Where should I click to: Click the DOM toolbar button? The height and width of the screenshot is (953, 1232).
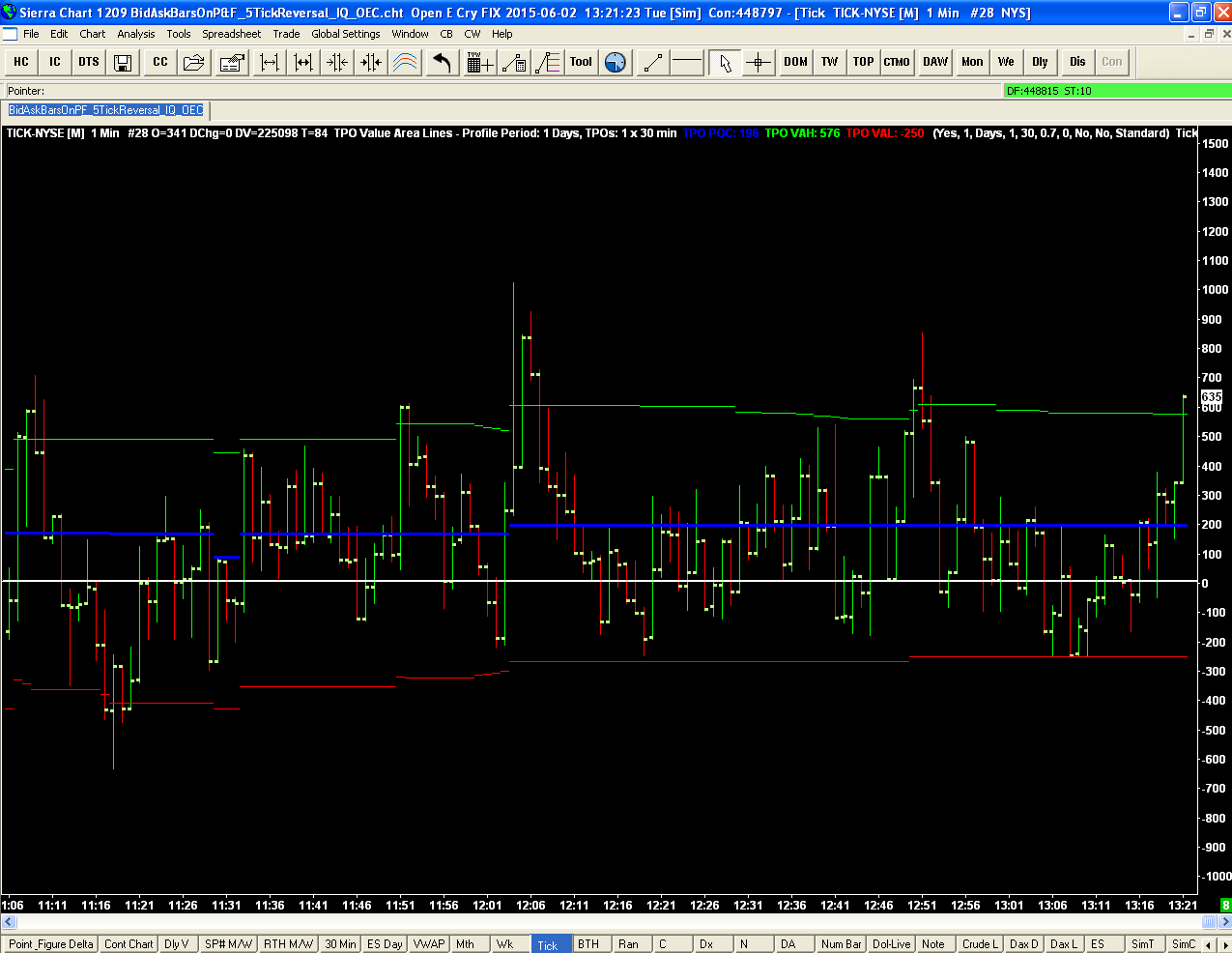tap(796, 62)
